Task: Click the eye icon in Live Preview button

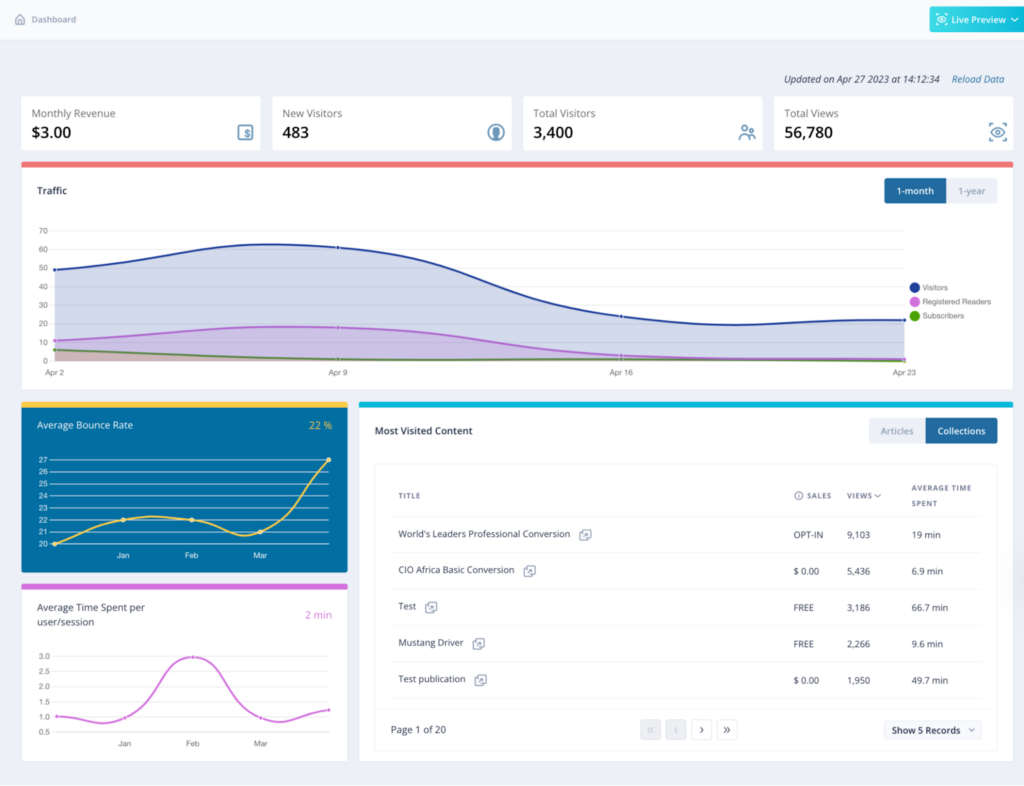Action: 941,20
